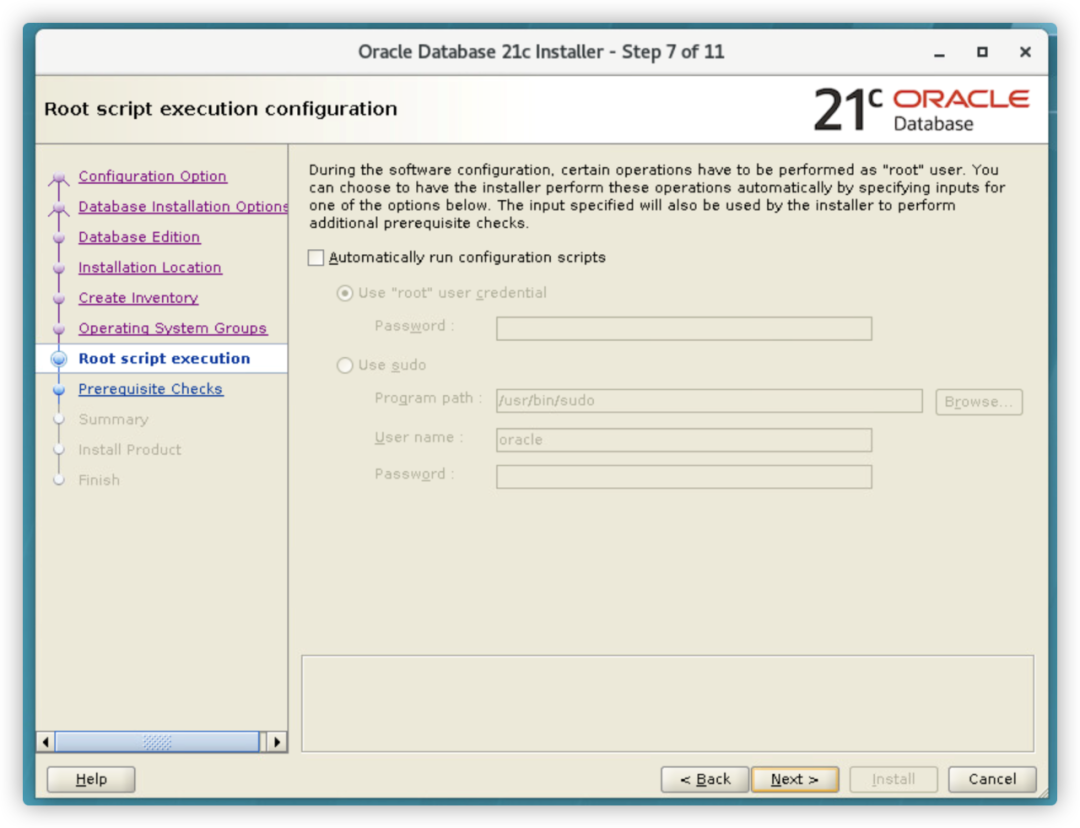Screen dimensions: 1080x828
Task: Go to Operating System Groups step
Action: 172,328
